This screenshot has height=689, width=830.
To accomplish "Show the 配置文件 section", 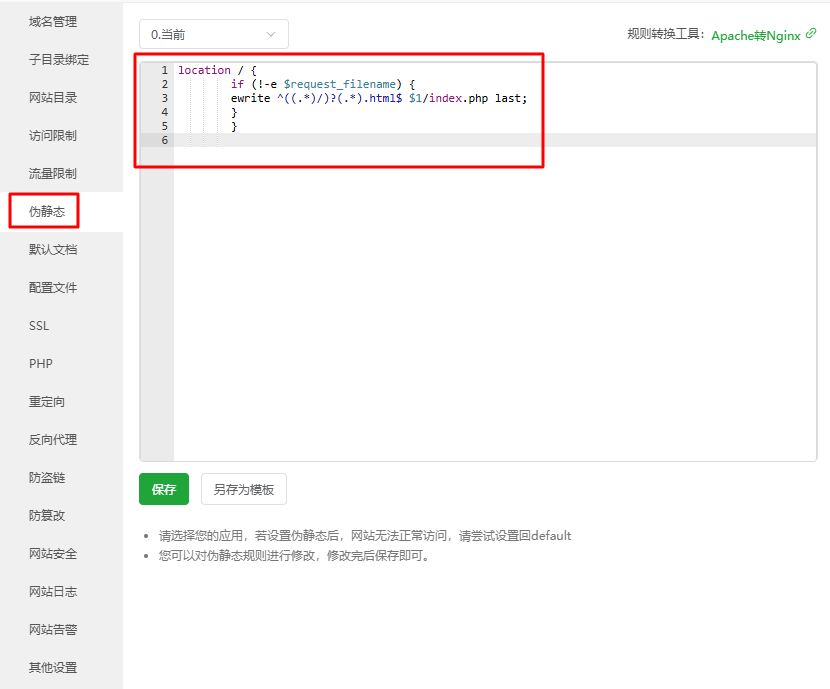I will click(53, 287).
